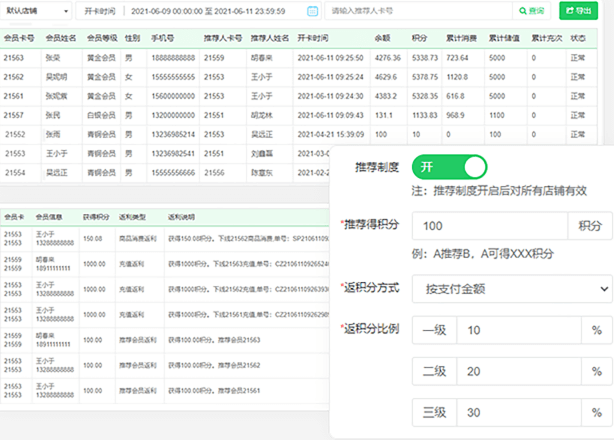Click the 一级 percentage input field
The image size is (614, 440).
(520, 330)
